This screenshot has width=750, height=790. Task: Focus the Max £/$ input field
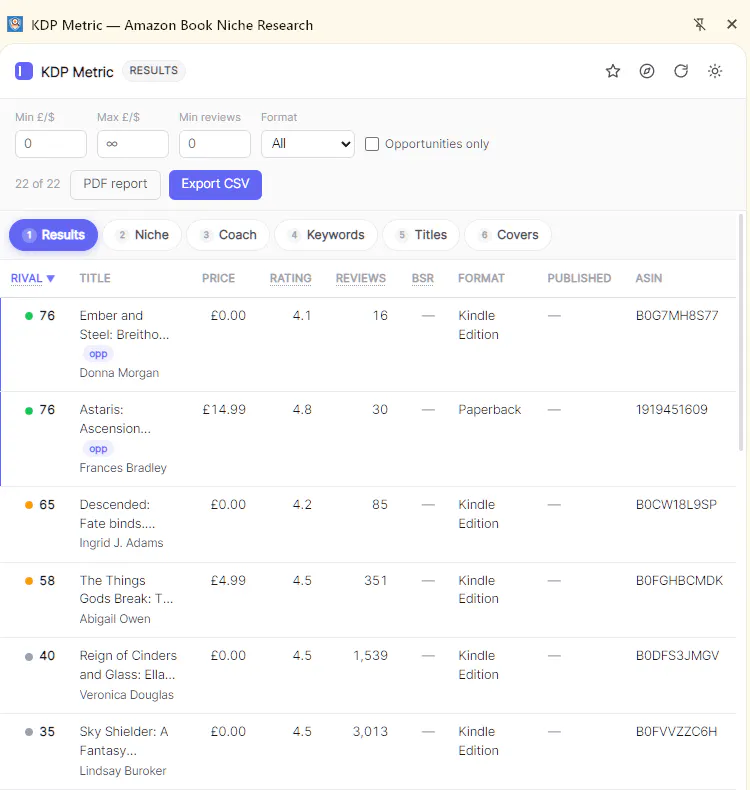[x=133, y=144]
